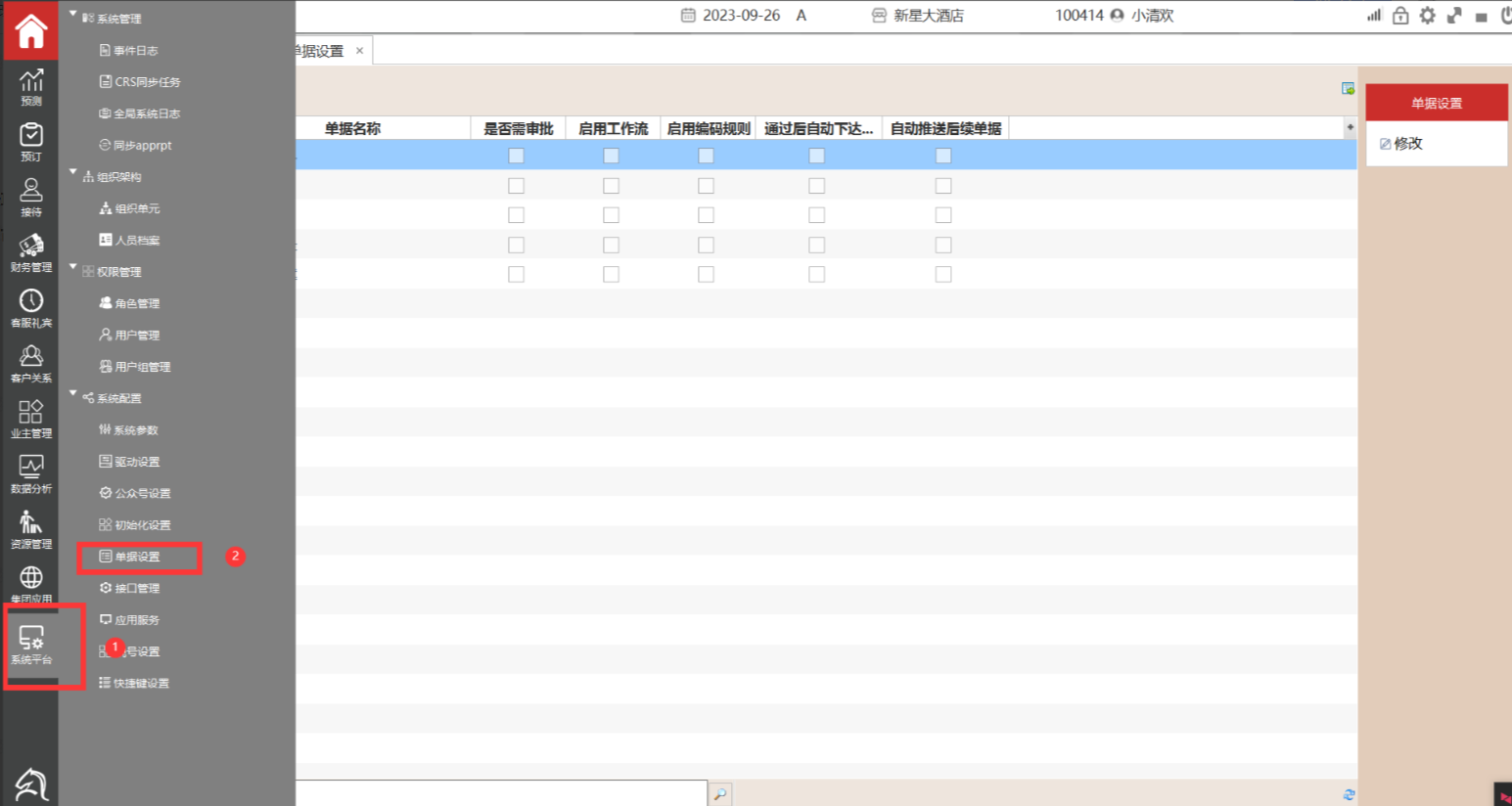This screenshot has height=806, width=1512.
Task: Click the search magnifier icon at bottom
Action: point(719,794)
